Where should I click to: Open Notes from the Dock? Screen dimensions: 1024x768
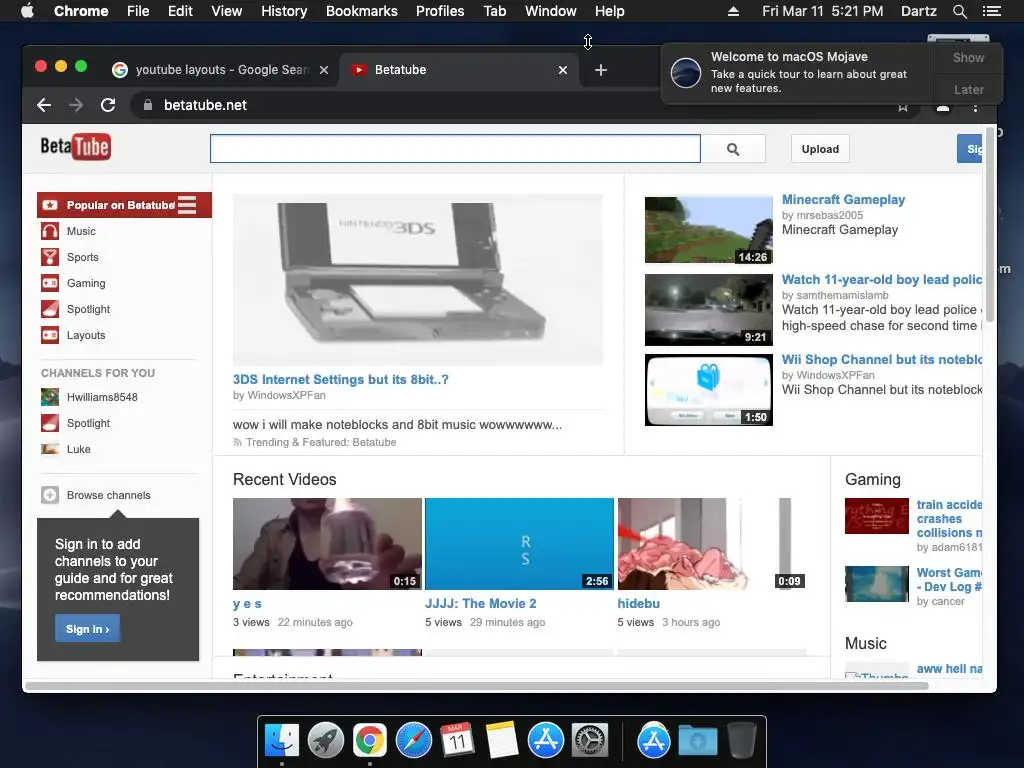(x=502, y=741)
